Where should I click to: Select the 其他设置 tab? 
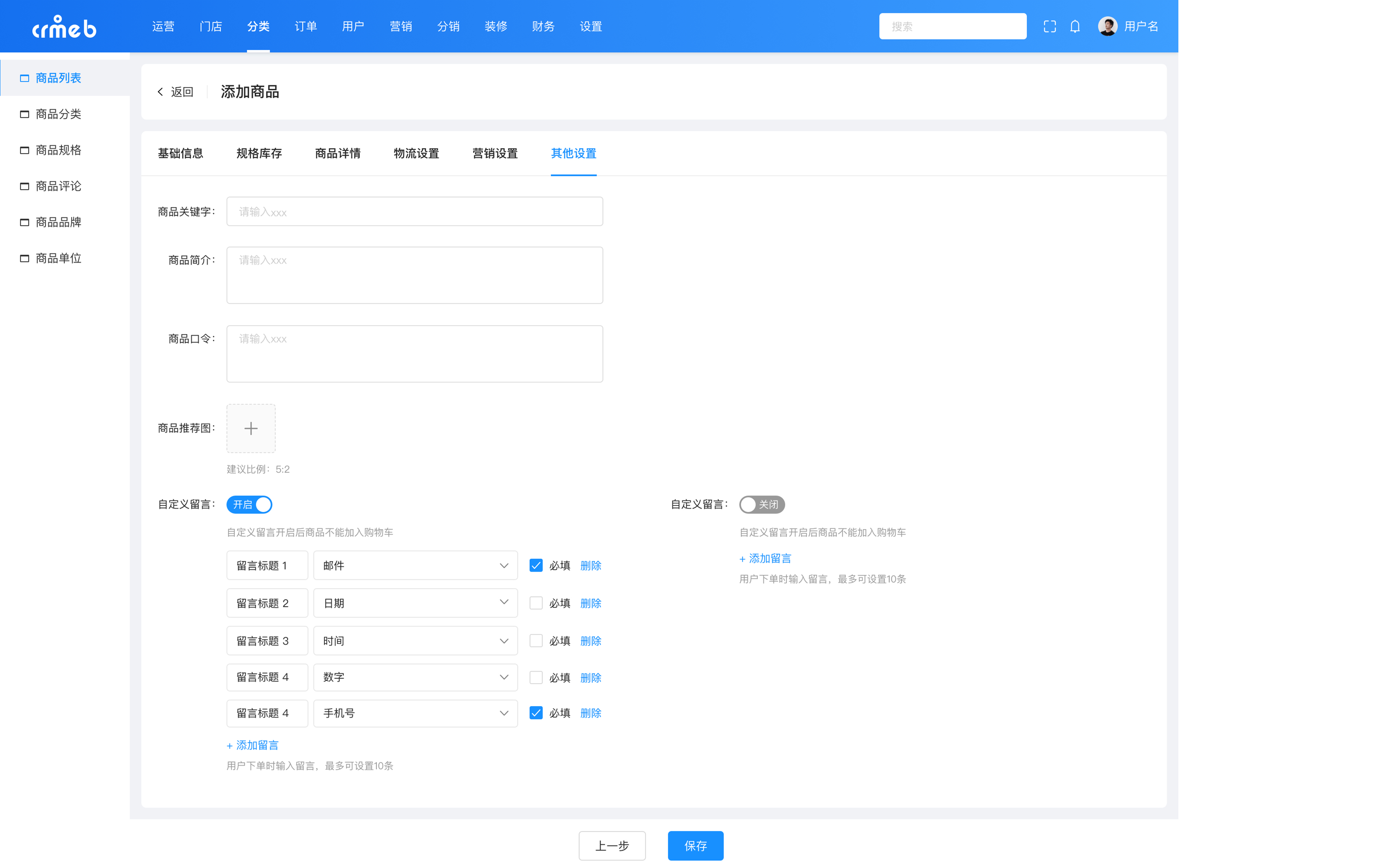(x=573, y=153)
